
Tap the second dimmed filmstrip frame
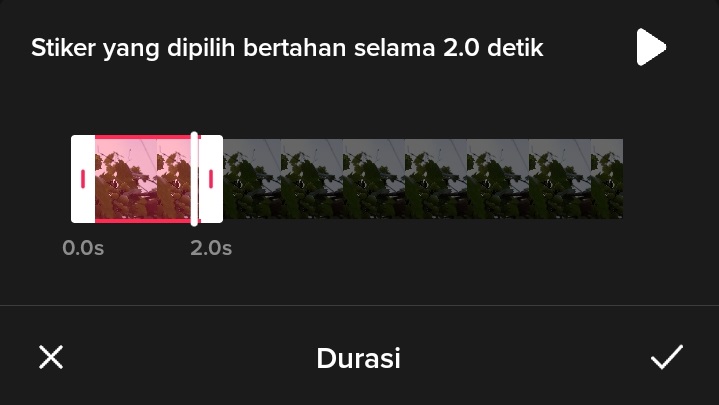312,179
